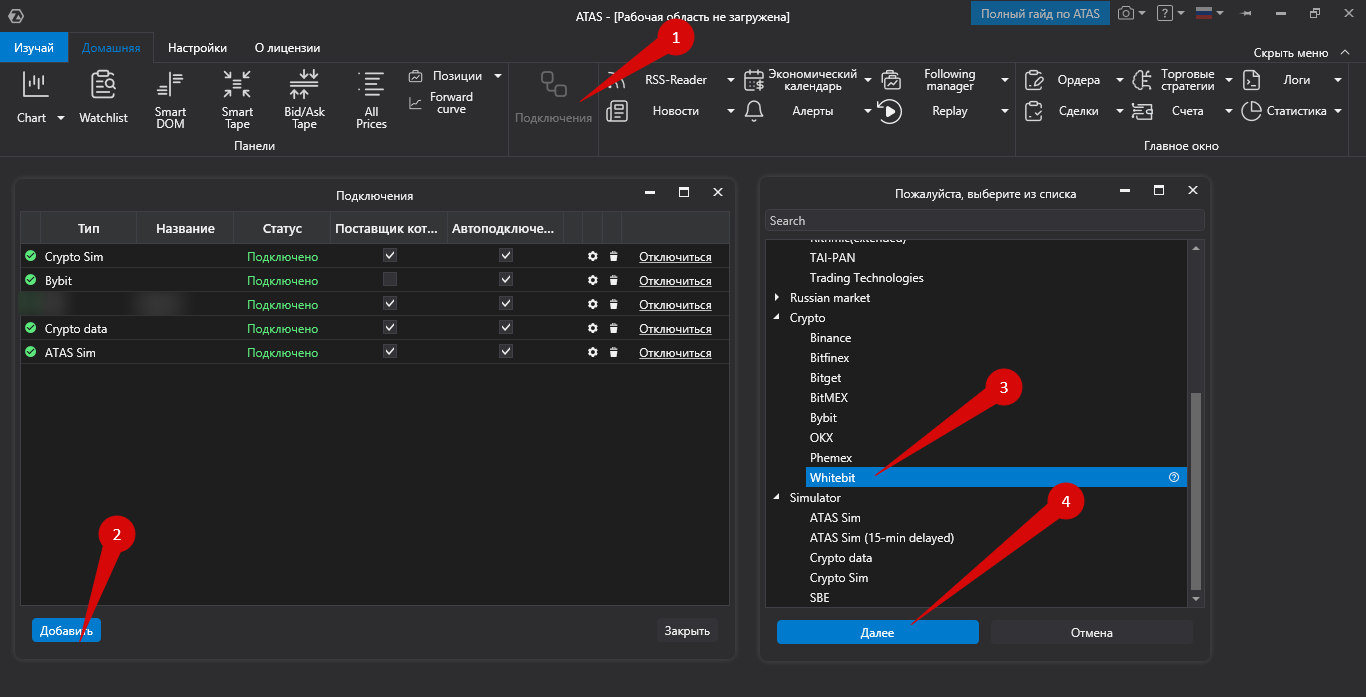Switch to the Настройки tab

tap(197, 48)
